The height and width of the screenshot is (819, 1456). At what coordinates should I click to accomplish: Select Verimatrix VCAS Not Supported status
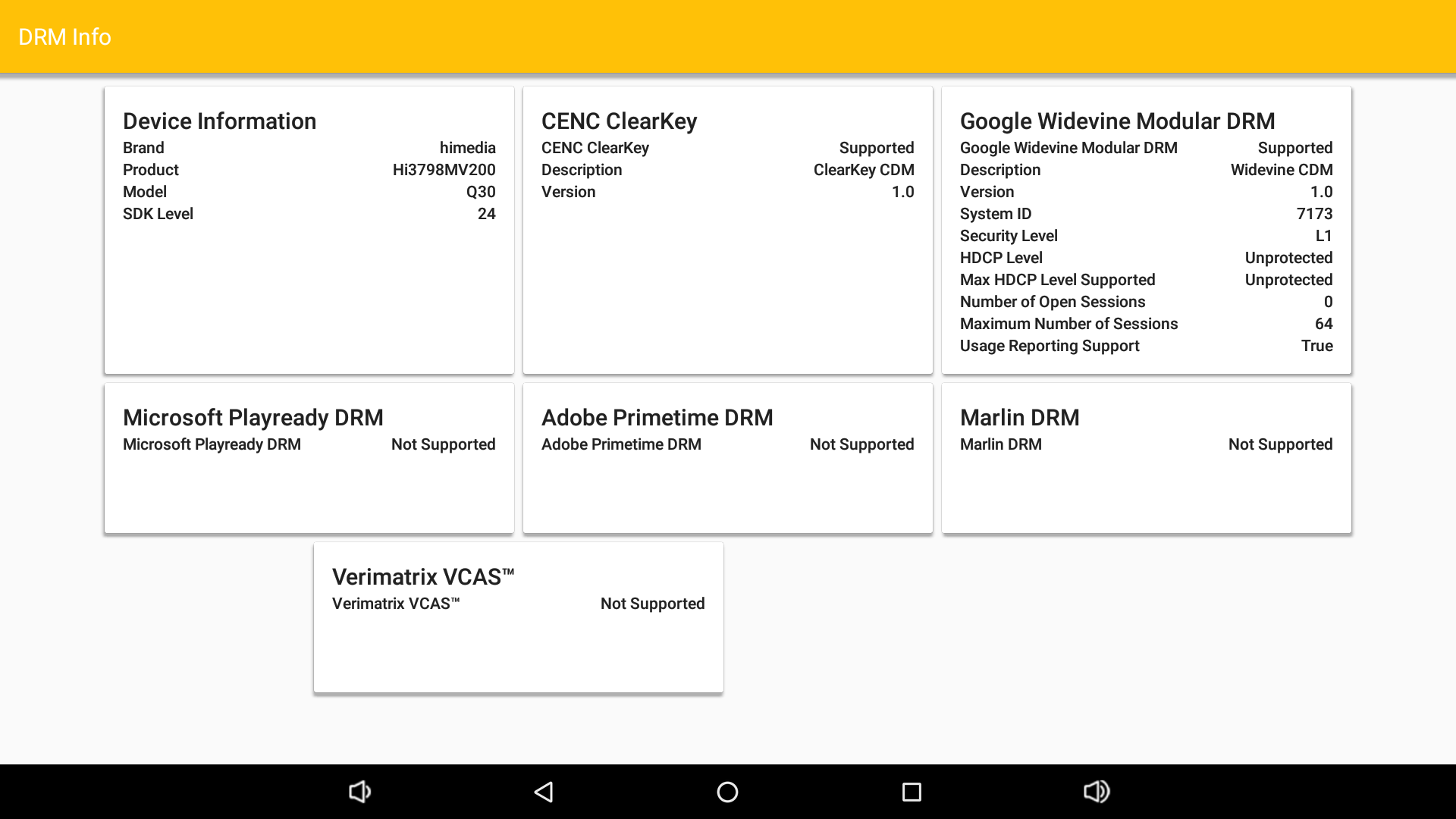click(652, 604)
